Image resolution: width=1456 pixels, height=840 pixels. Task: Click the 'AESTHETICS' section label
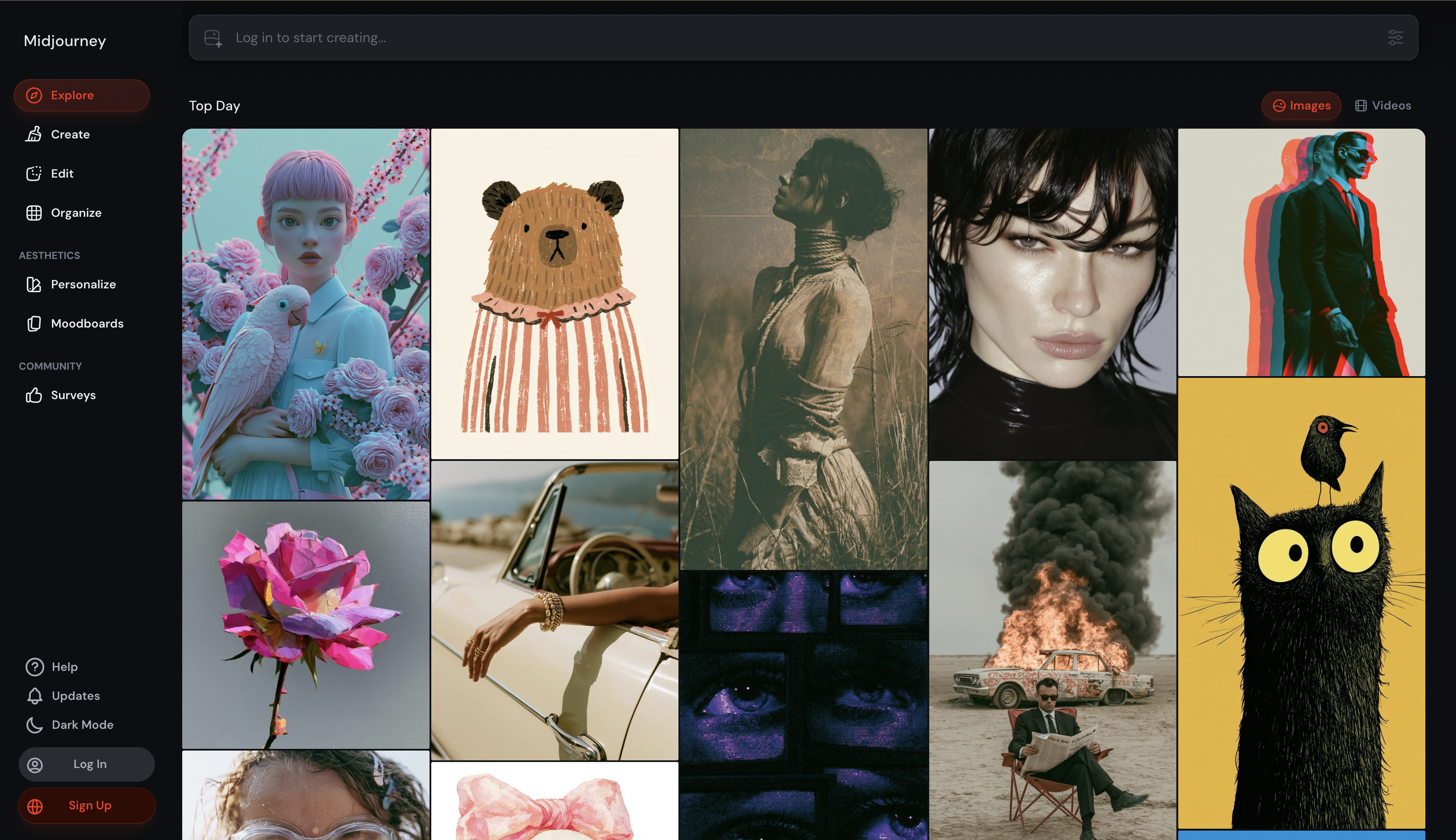click(49, 255)
